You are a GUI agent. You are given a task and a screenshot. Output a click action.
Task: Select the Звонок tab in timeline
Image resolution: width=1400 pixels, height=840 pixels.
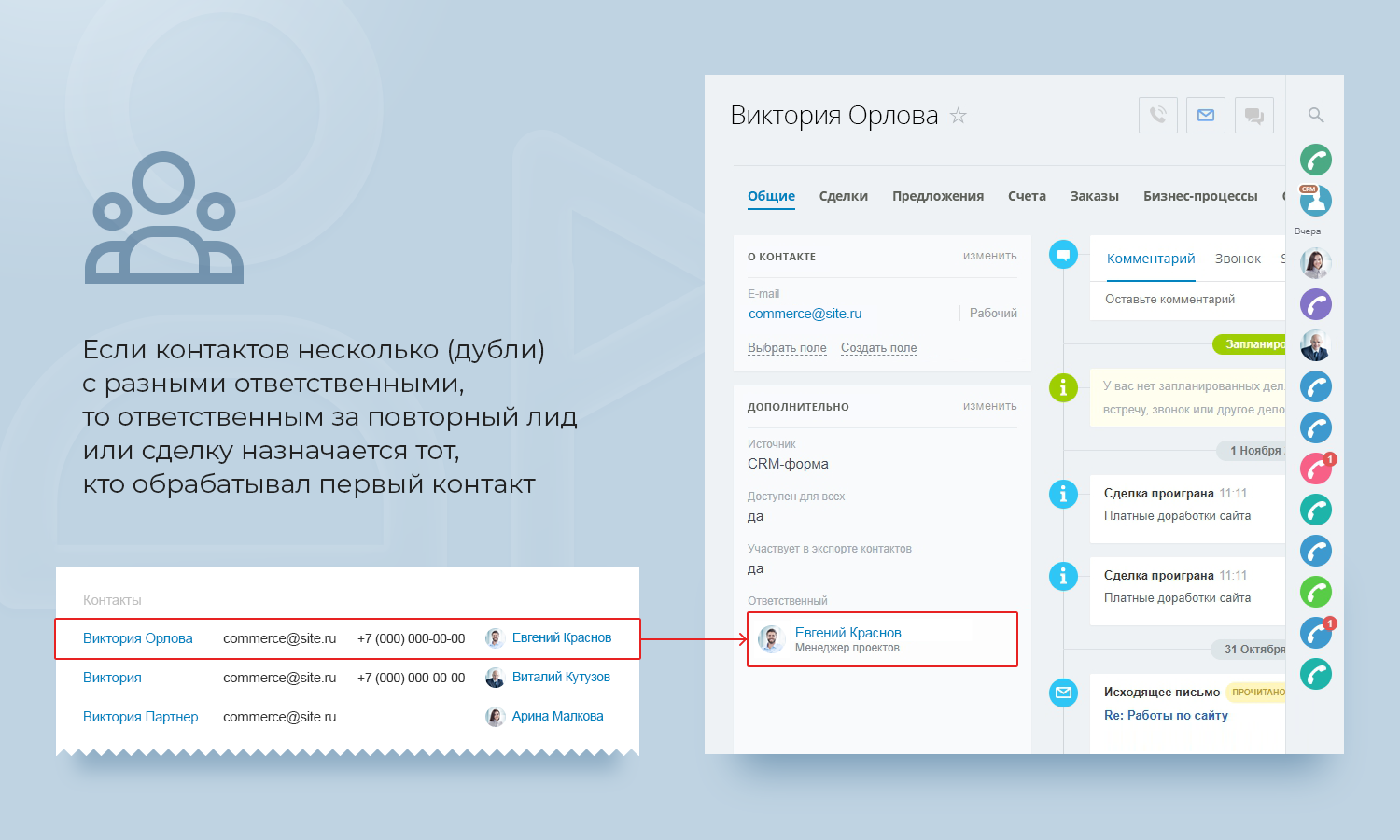1238,259
